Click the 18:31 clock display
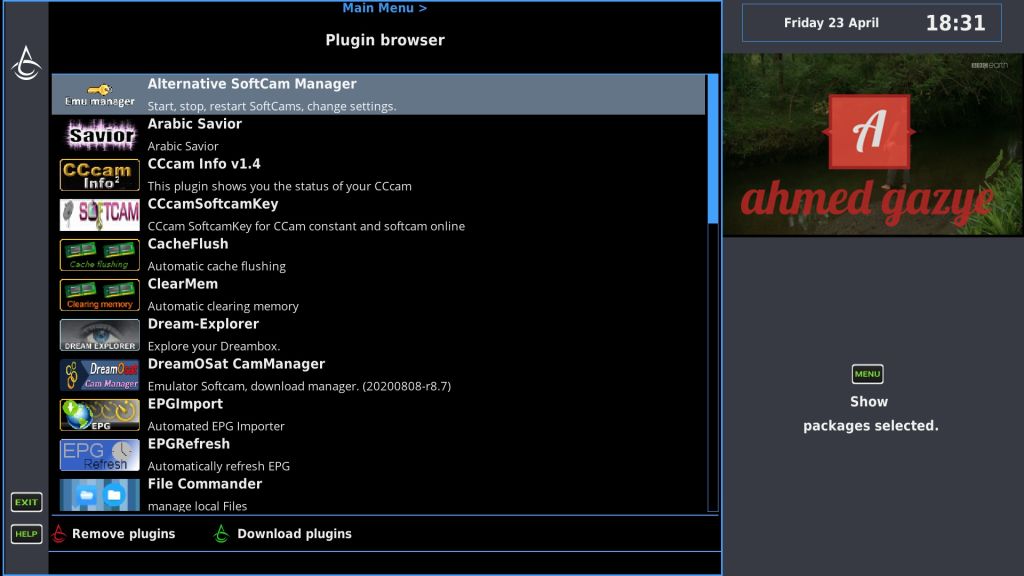 click(955, 24)
